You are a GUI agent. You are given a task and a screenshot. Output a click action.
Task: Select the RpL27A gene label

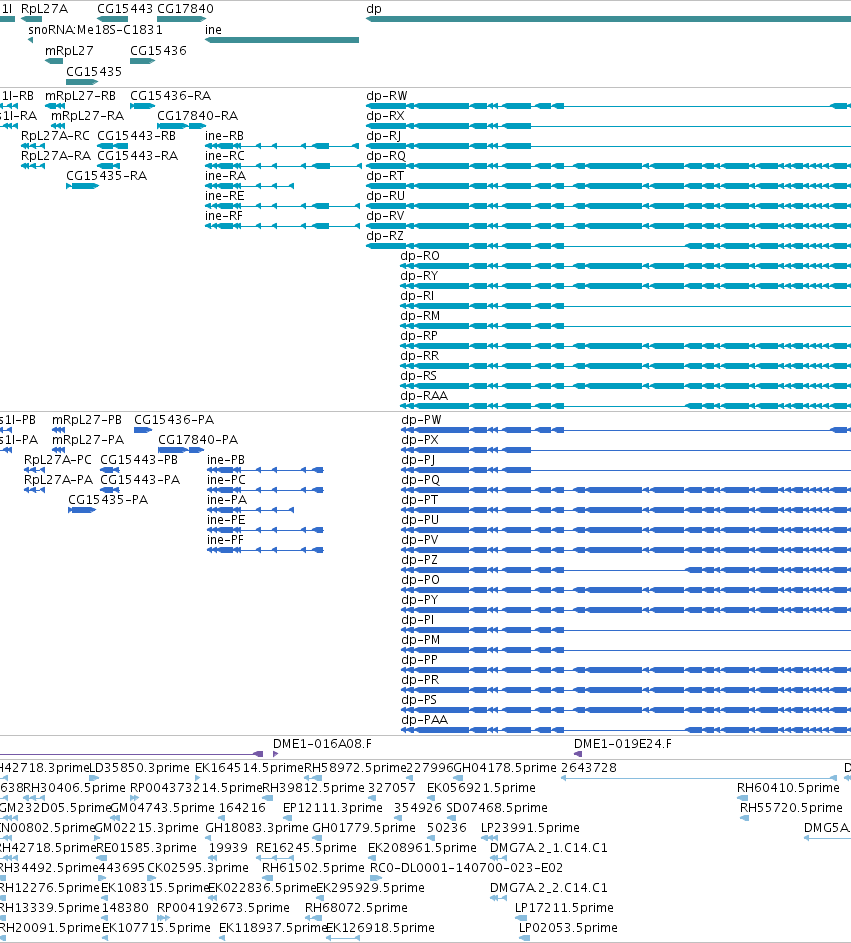coord(45,9)
